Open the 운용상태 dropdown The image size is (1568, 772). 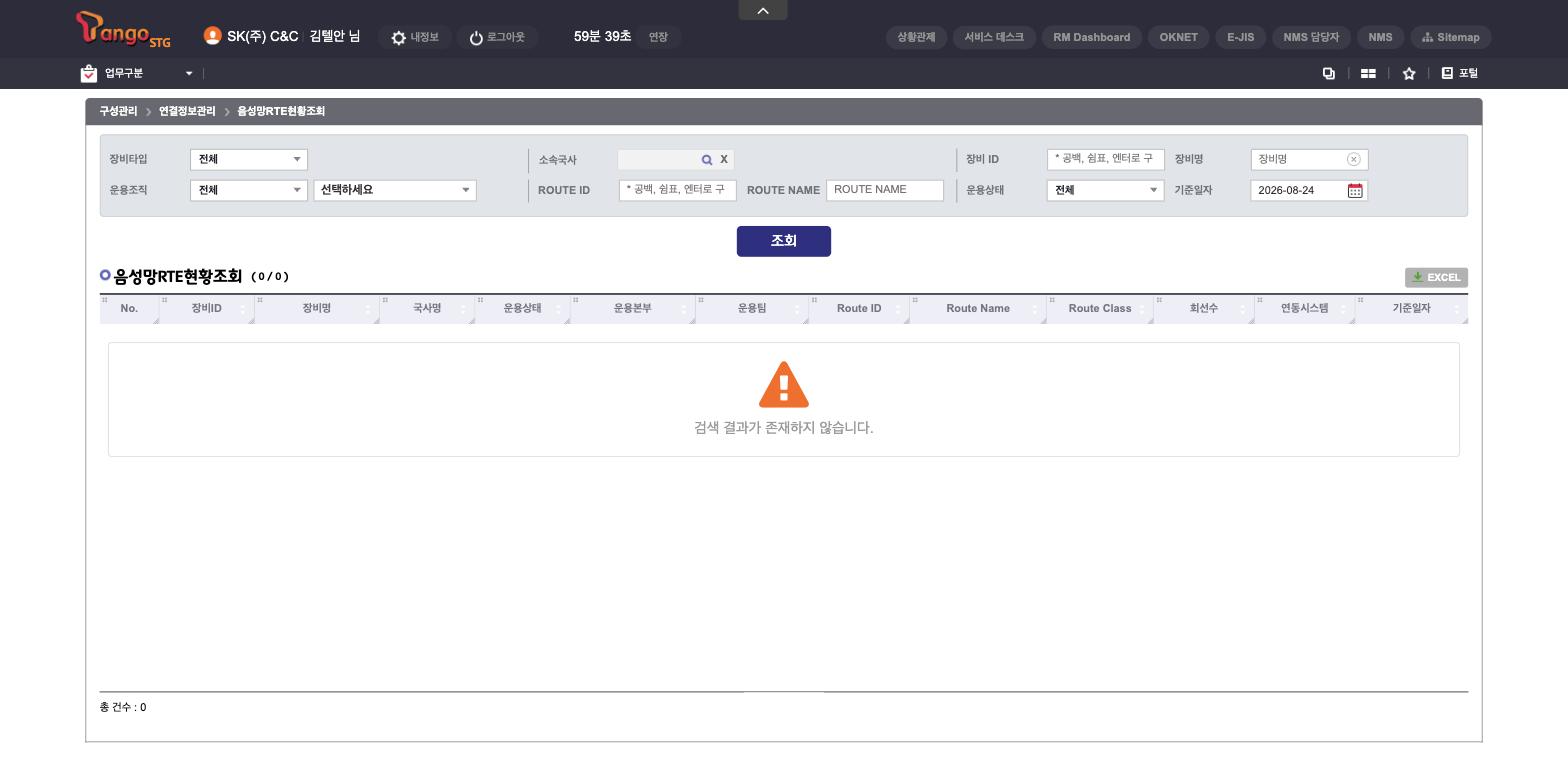click(1105, 190)
